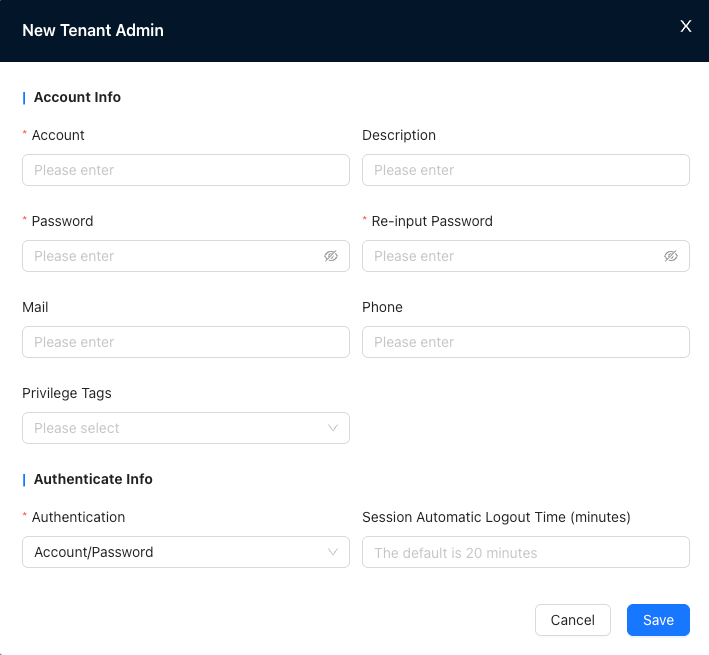Screen dimensions: 709x655
Task: Select the Mail input box
Action: pyautogui.click(x=186, y=342)
